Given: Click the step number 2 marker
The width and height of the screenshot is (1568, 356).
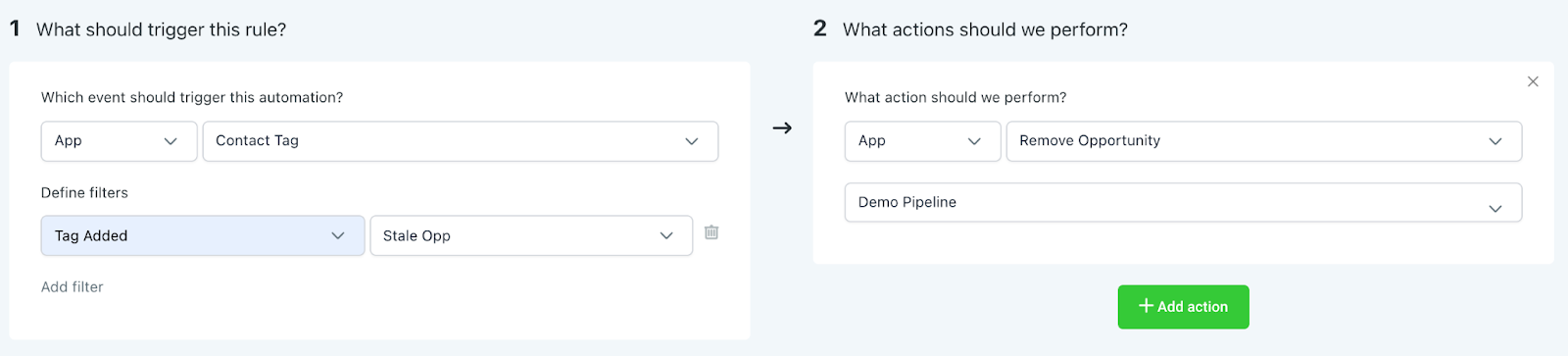Looking at the screenshot, I should (x=820, y=28).
